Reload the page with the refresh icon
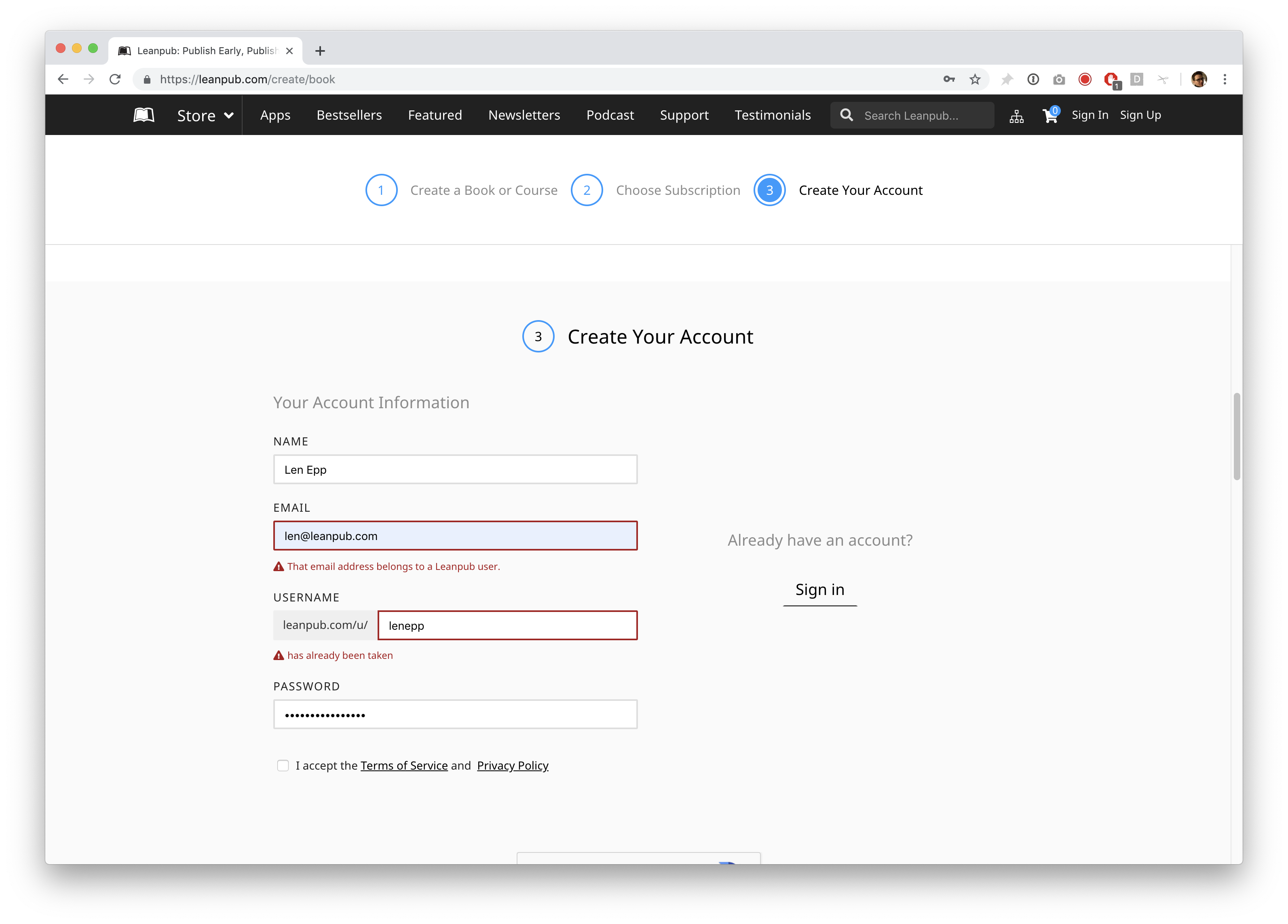 pyautogui.click(x=115, y=79)
